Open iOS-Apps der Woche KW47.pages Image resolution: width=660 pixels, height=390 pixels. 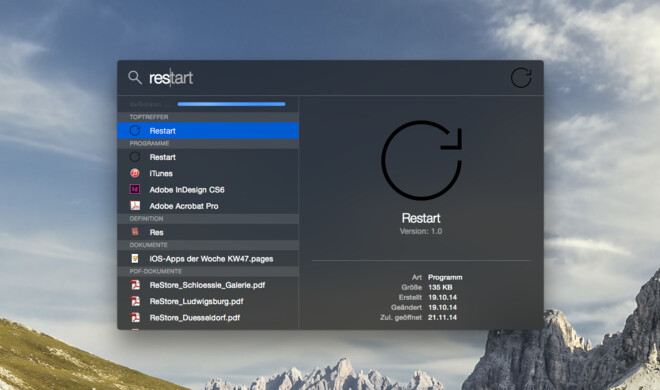coord(208,259)
